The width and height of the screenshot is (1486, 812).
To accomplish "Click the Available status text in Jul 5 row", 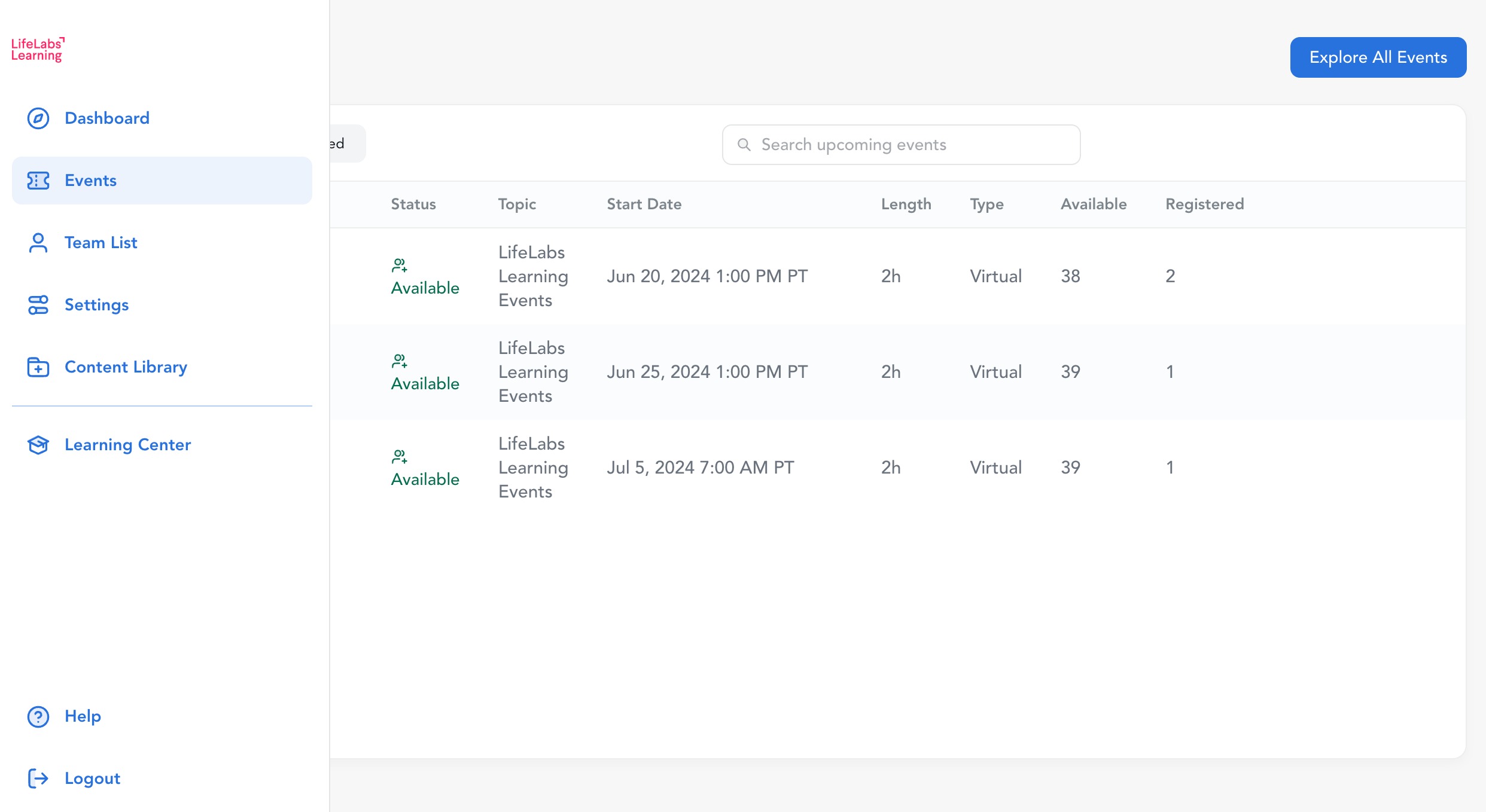I will 425,480.
